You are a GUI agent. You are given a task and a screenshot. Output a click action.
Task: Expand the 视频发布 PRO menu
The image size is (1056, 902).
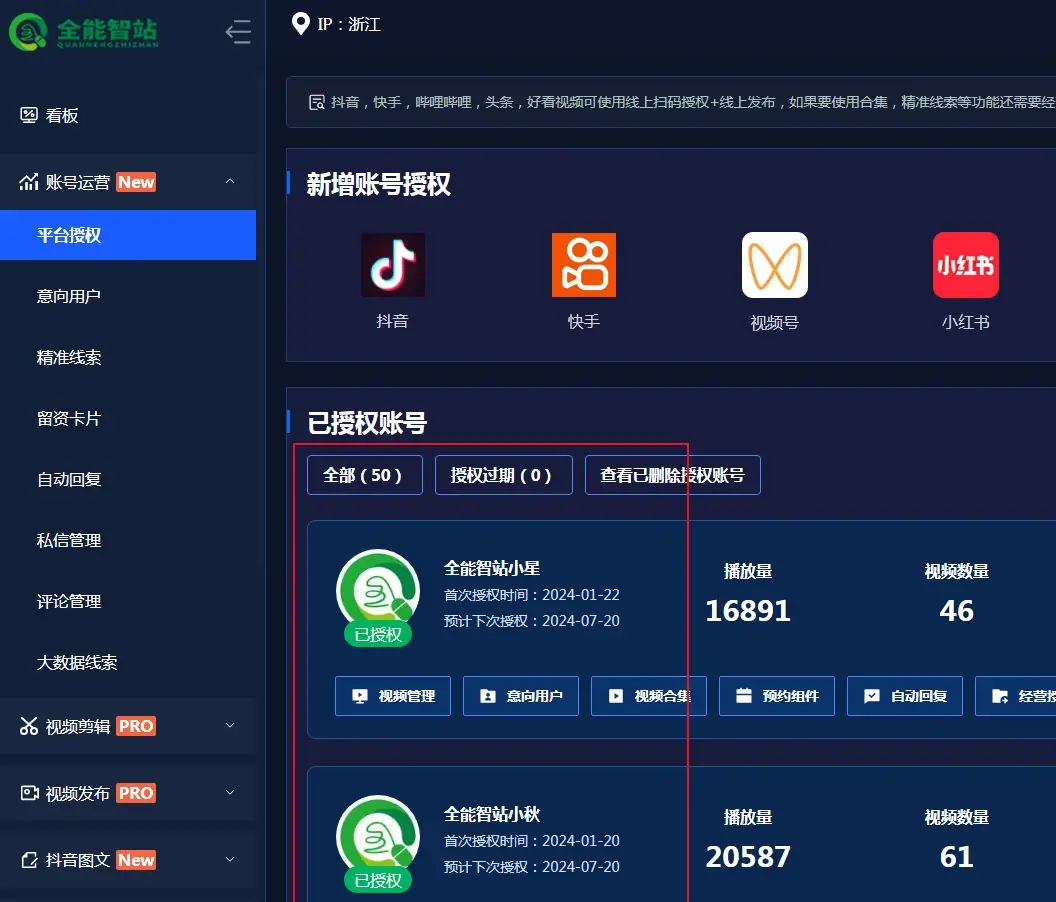(128, 793)
